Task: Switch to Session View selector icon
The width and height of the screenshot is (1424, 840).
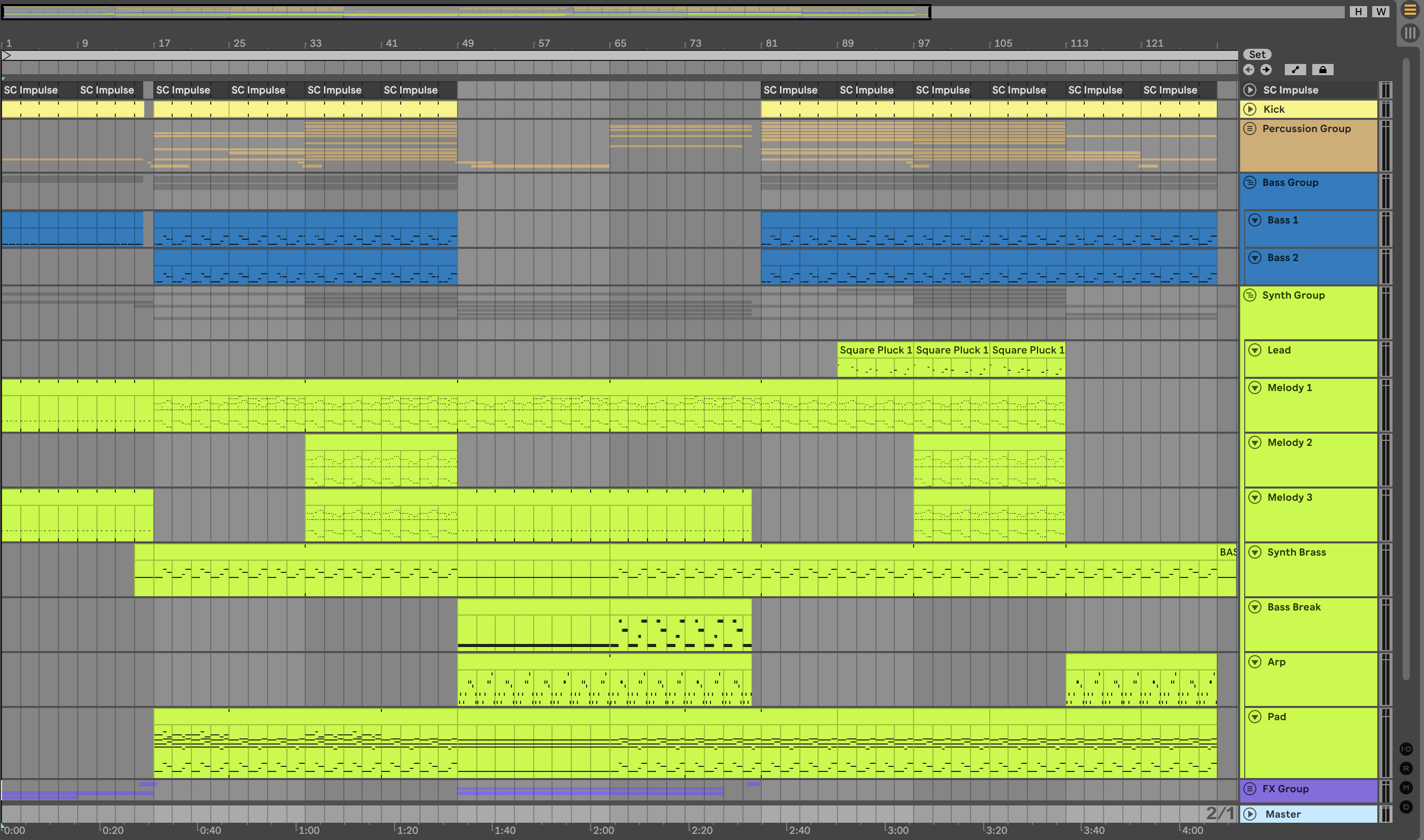Action: point(1410,33)
